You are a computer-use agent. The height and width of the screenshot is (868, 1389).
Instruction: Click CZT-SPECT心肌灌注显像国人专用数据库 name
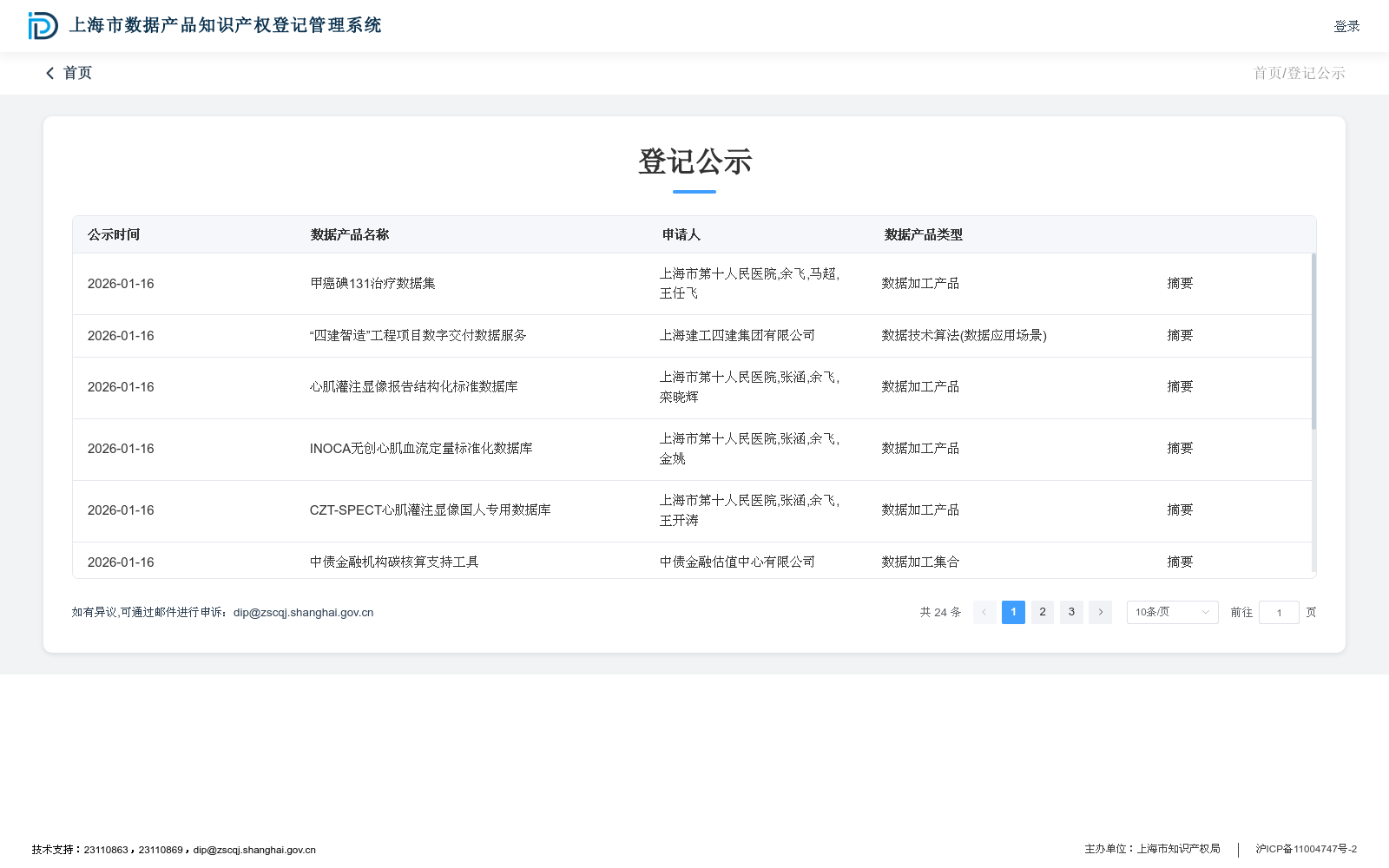click(431, 510)
